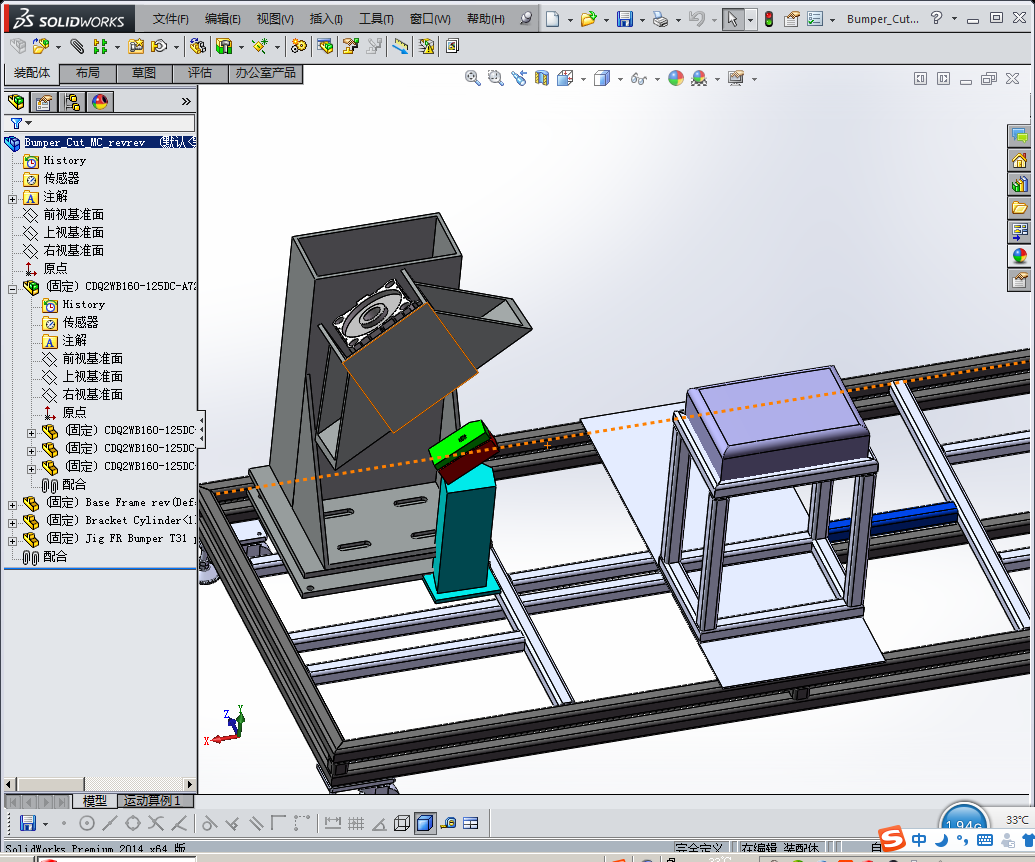This screenshot has height=862, width=1035.
Task: Open the Appearances task pane icon
Action: coord(1020,255)
